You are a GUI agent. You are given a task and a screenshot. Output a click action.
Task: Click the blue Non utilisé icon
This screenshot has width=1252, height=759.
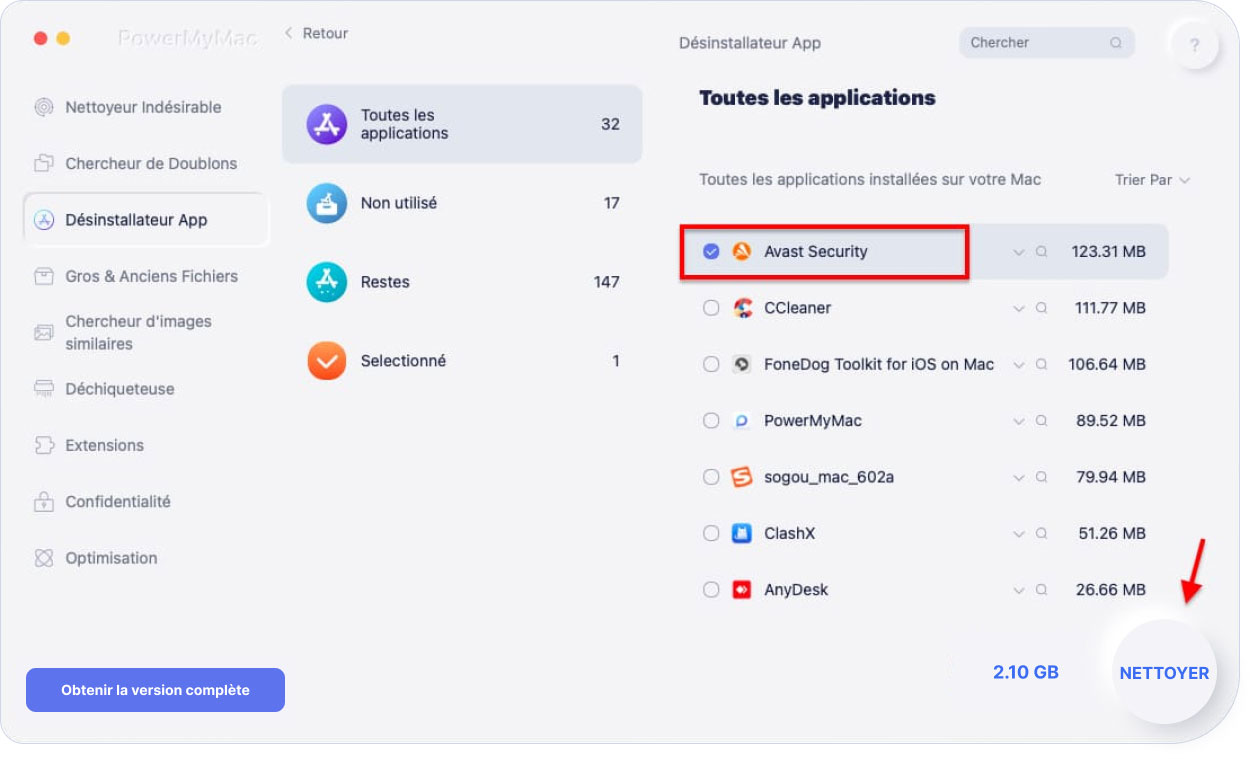326,203
